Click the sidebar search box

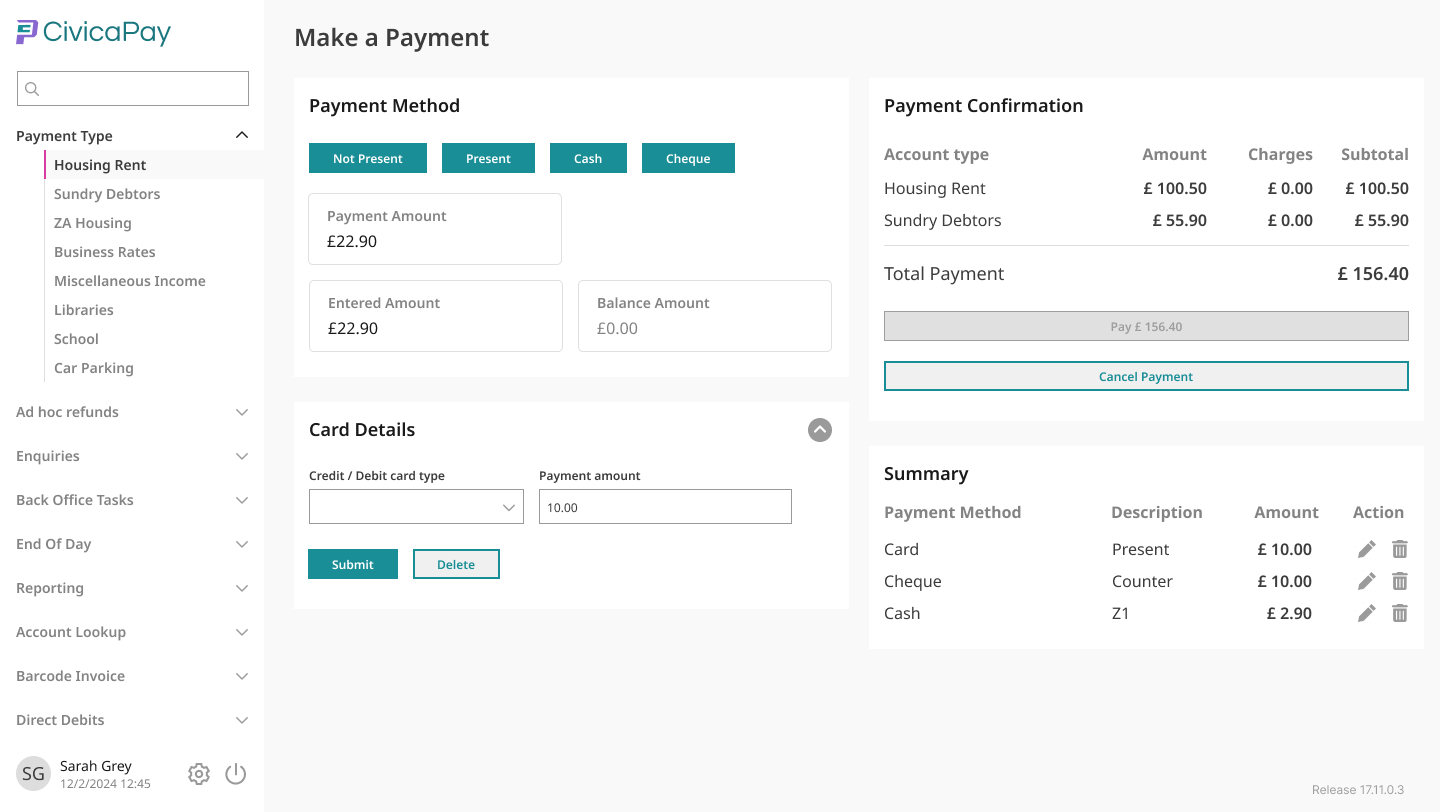coord(133,89)
